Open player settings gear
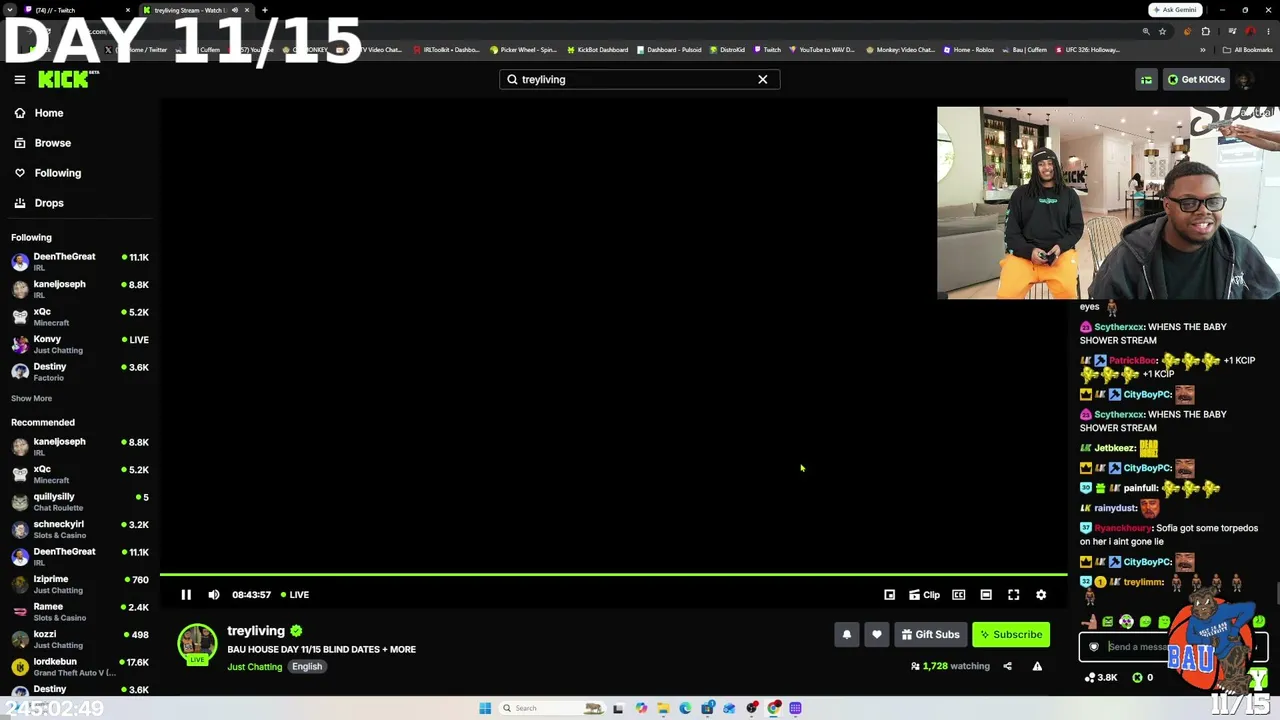Screen dimensions: 1280x720 click(x=1041, y=595)
